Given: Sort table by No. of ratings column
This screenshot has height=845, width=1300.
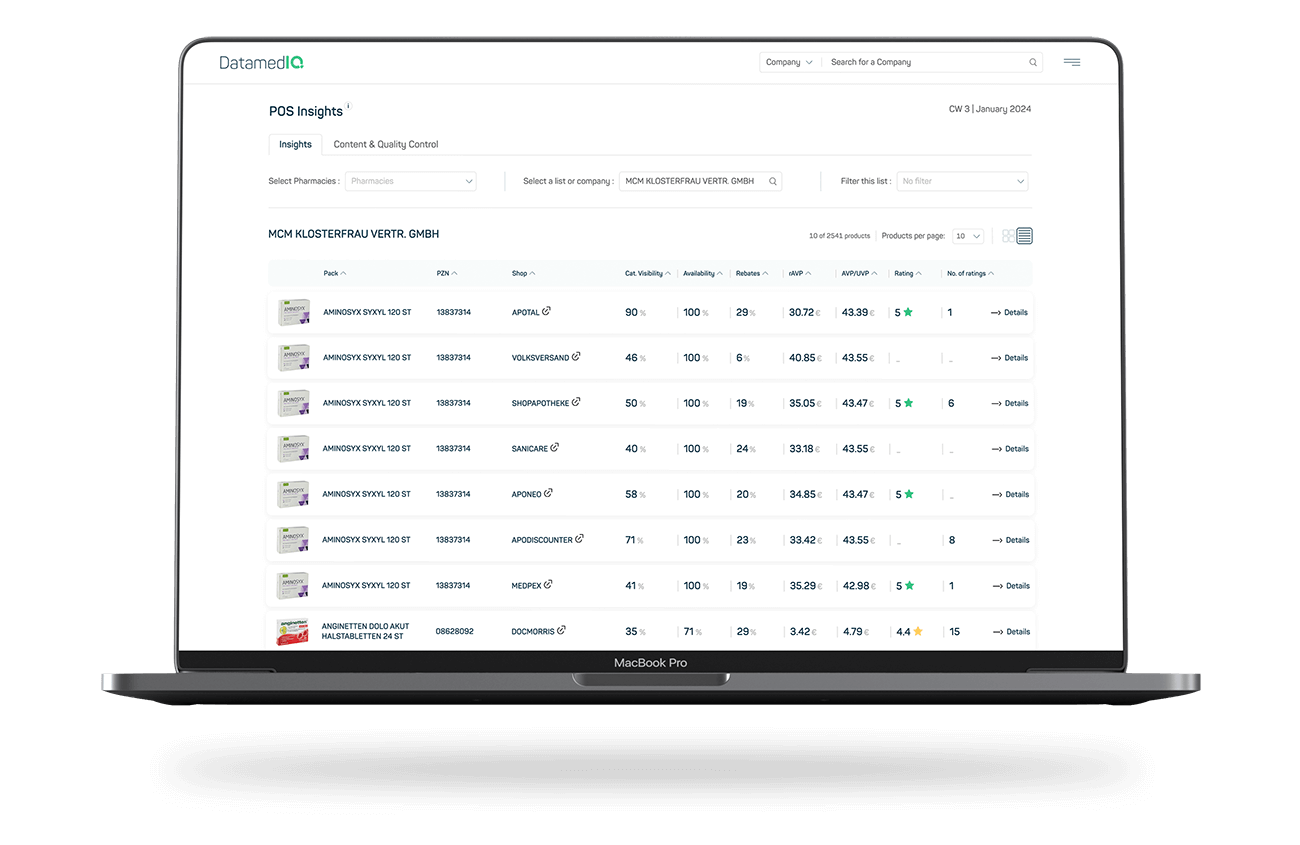Looking at the screenshot, I should (970, 273).
